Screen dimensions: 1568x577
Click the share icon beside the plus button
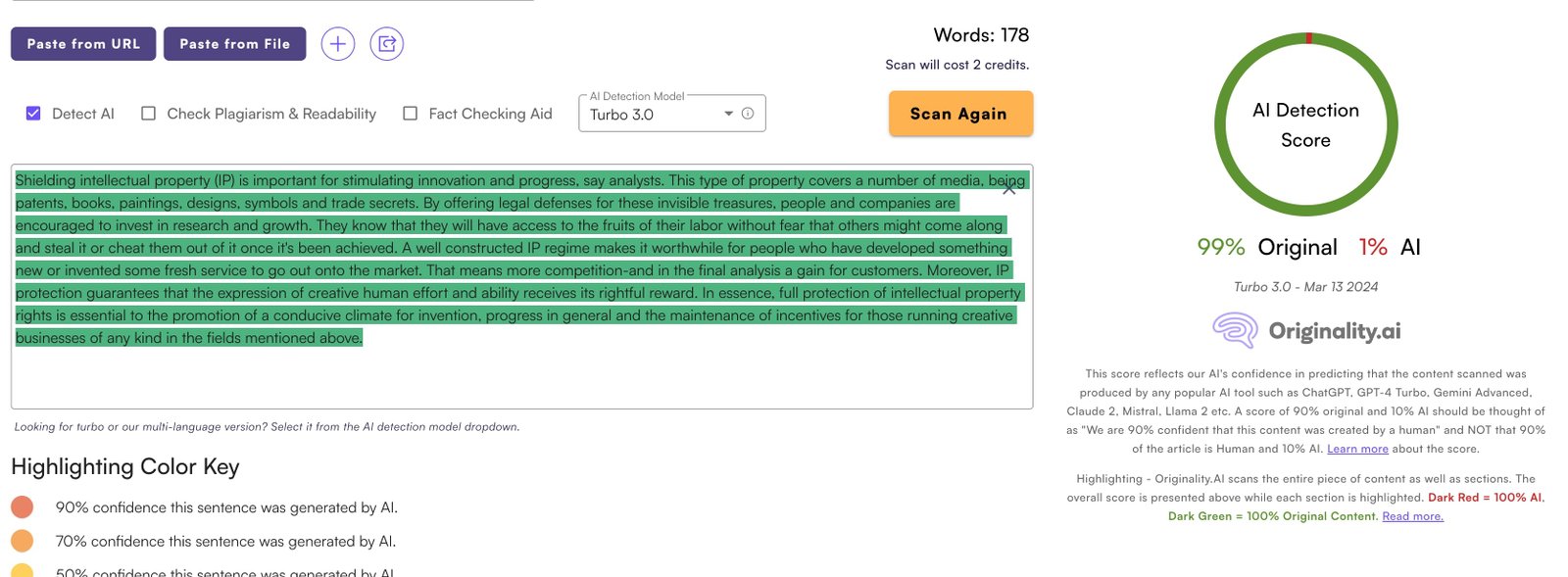point(387,44)
